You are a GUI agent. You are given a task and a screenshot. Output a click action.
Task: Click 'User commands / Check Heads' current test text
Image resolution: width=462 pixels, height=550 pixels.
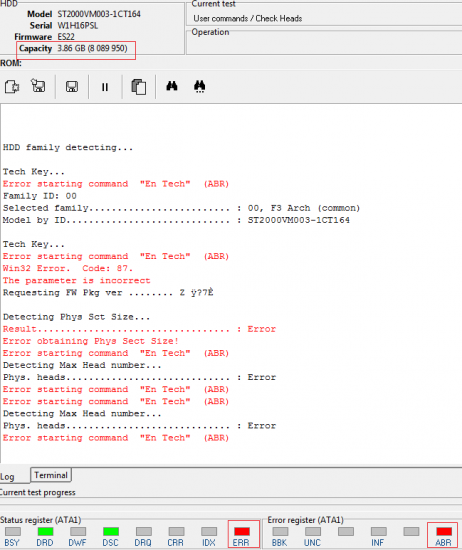[248, 19]
